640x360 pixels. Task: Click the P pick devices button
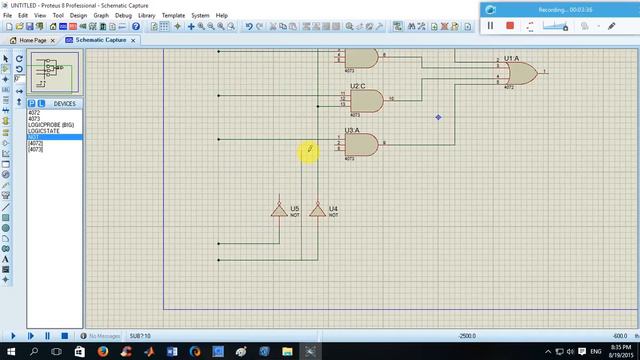pos(32,103)
